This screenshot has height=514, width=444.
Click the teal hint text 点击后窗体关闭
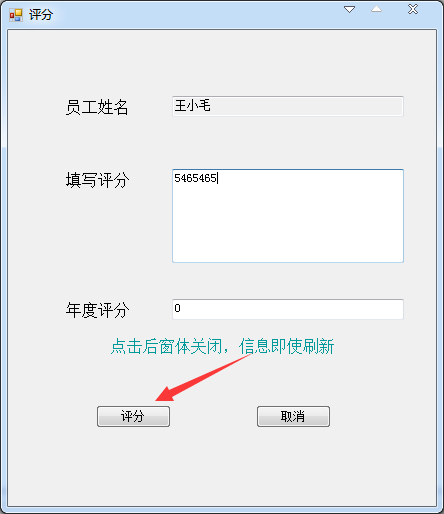[166, 346]
